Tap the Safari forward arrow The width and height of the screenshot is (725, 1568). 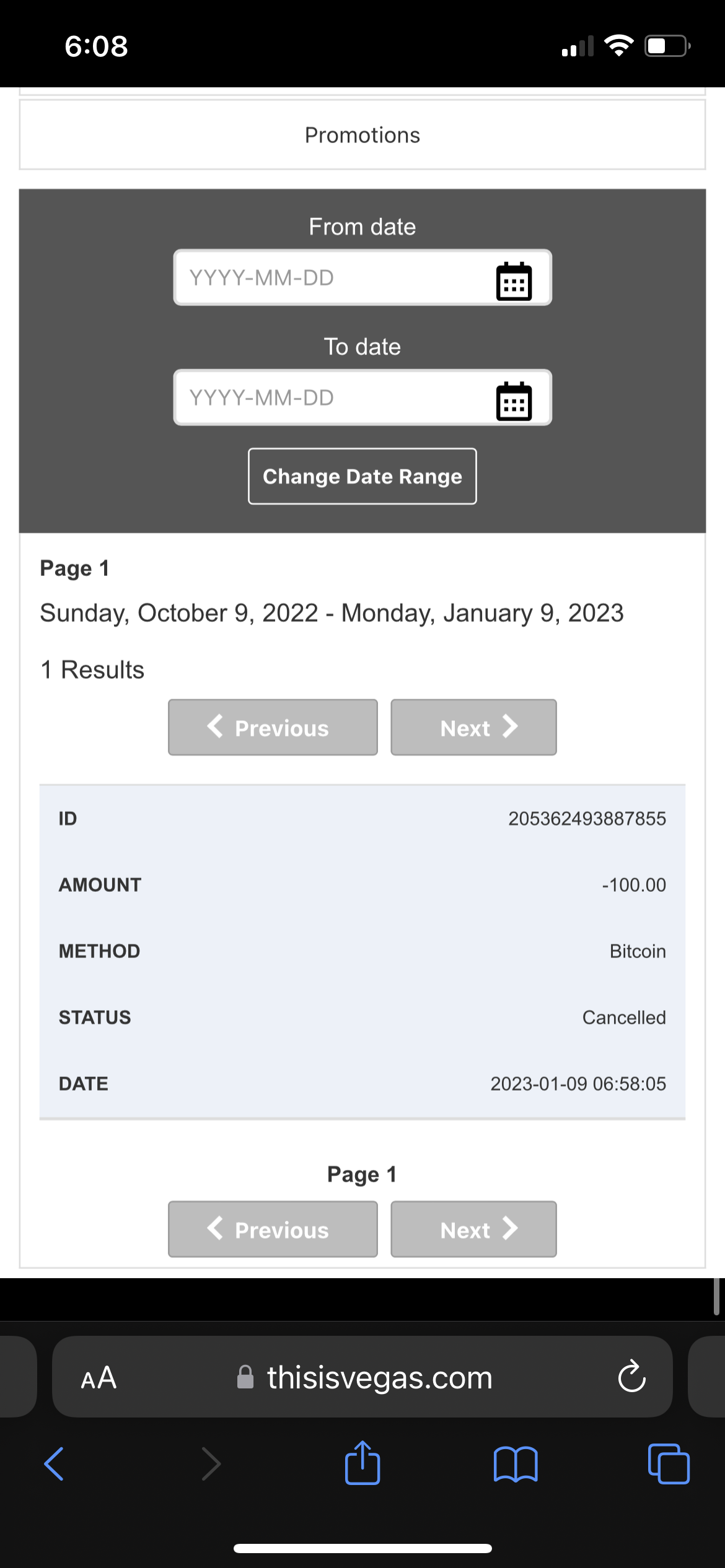pyautogui.click(x=211, y=1463)
